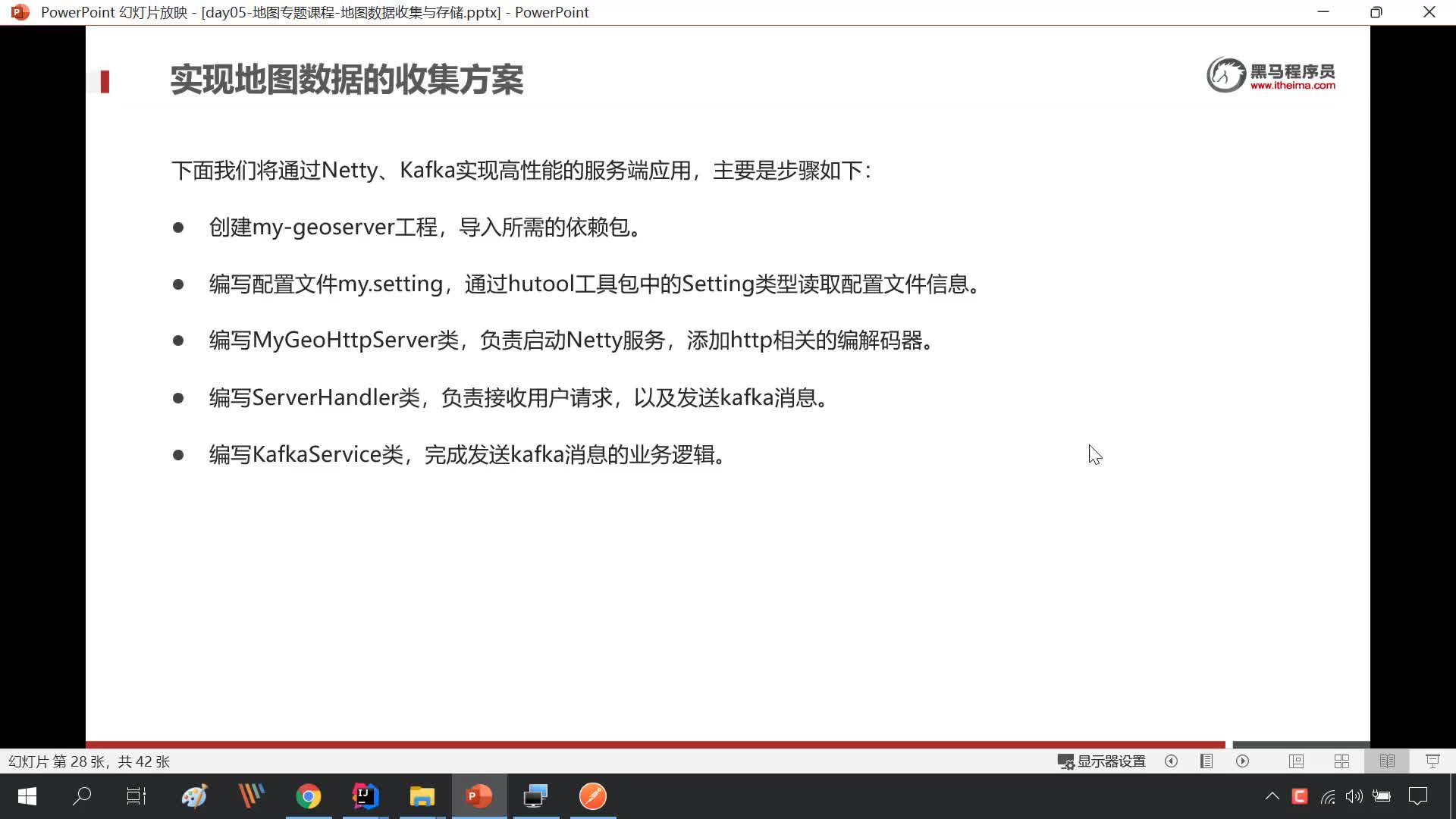Open red C tray application icon
Screen dimensions: 1456x819
coord(1300,796)
